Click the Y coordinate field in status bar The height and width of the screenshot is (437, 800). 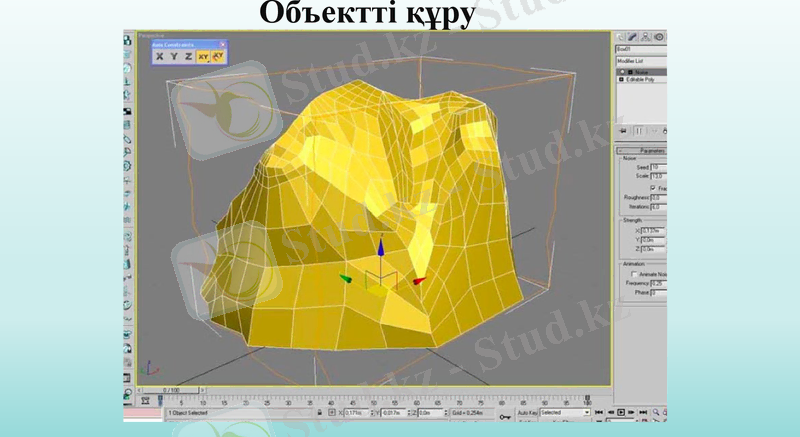pyautogui.click(x=393, y=413)
